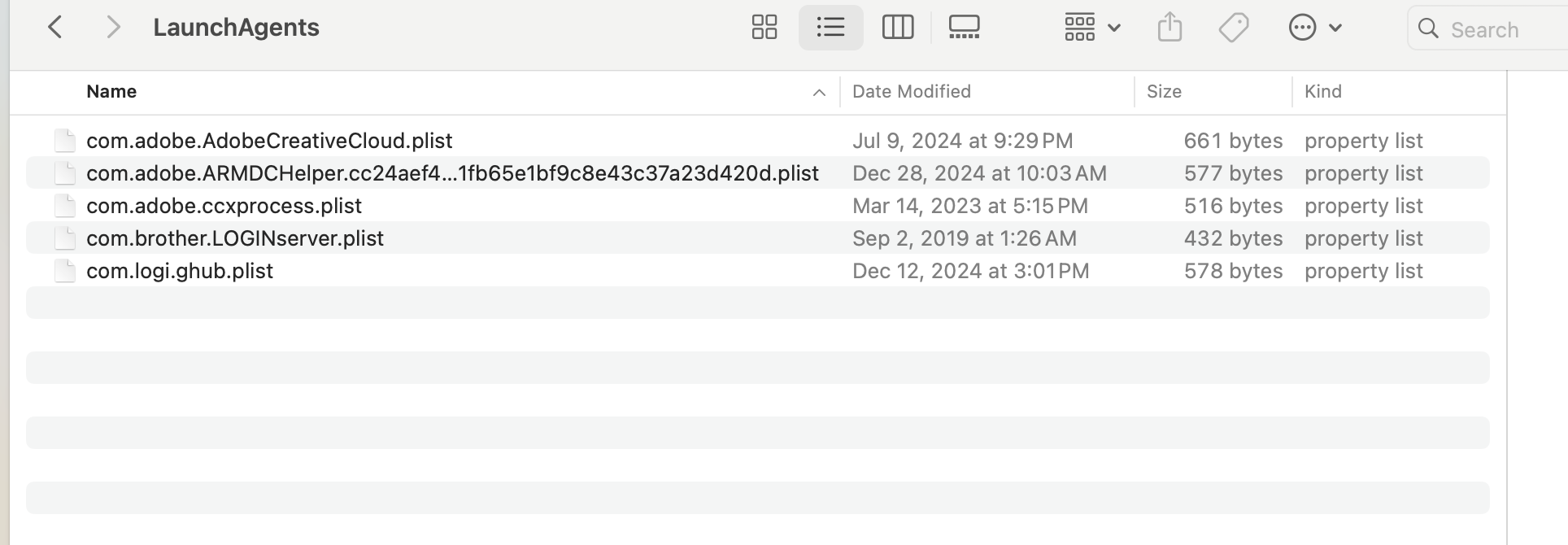Sort files by Kind column
1568x545 pixels.
tap(1323, 92)
